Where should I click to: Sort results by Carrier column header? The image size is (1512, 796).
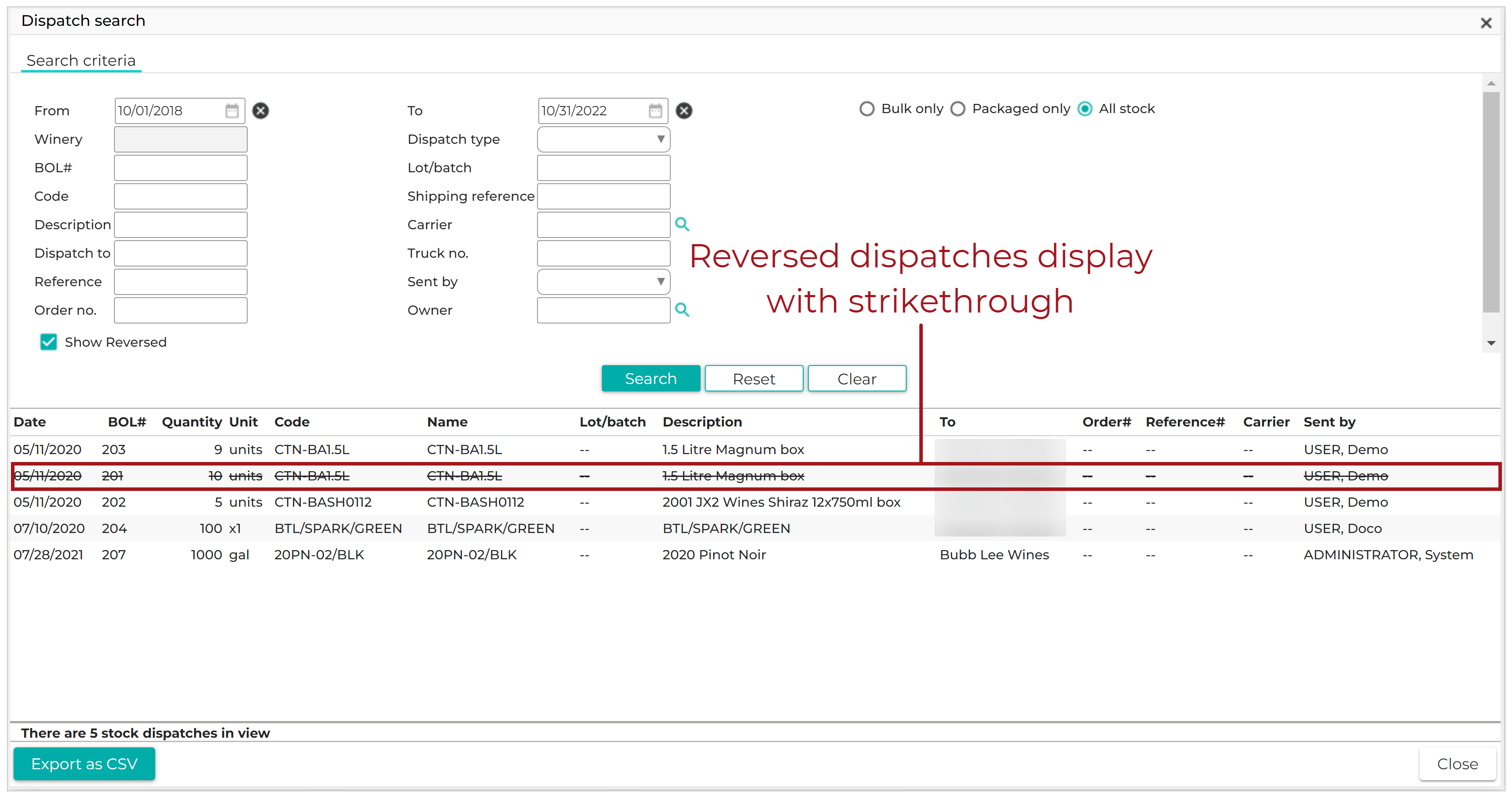(1266, 422)
